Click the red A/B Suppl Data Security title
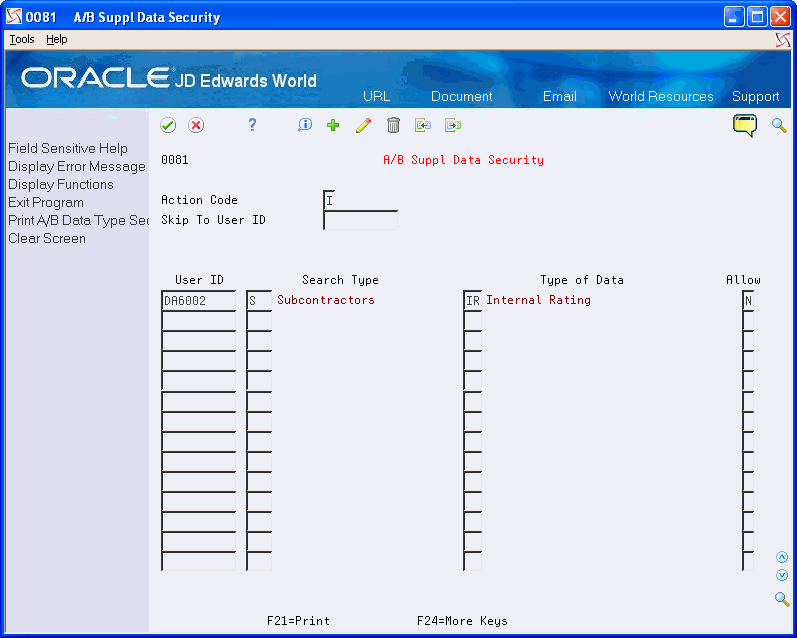 463,160
